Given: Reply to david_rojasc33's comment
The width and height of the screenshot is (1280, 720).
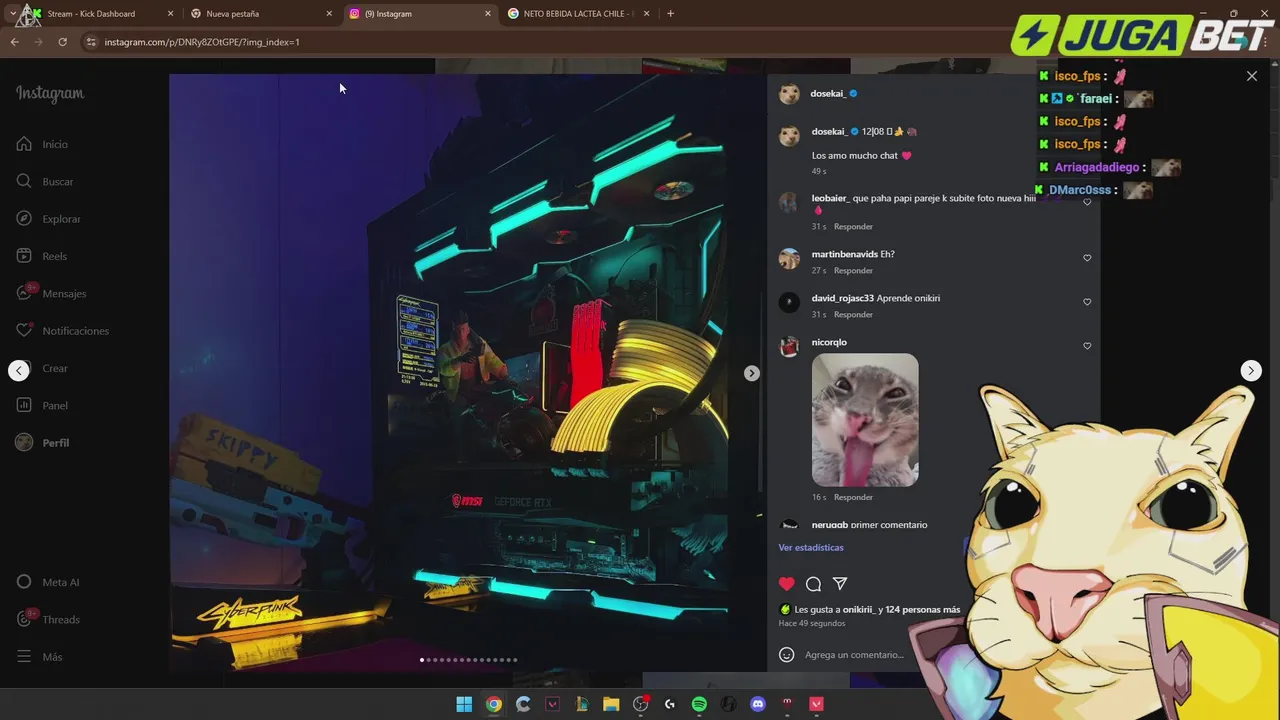Looking at the screenshot, I should pyautogui.click(x=853, y=314).
